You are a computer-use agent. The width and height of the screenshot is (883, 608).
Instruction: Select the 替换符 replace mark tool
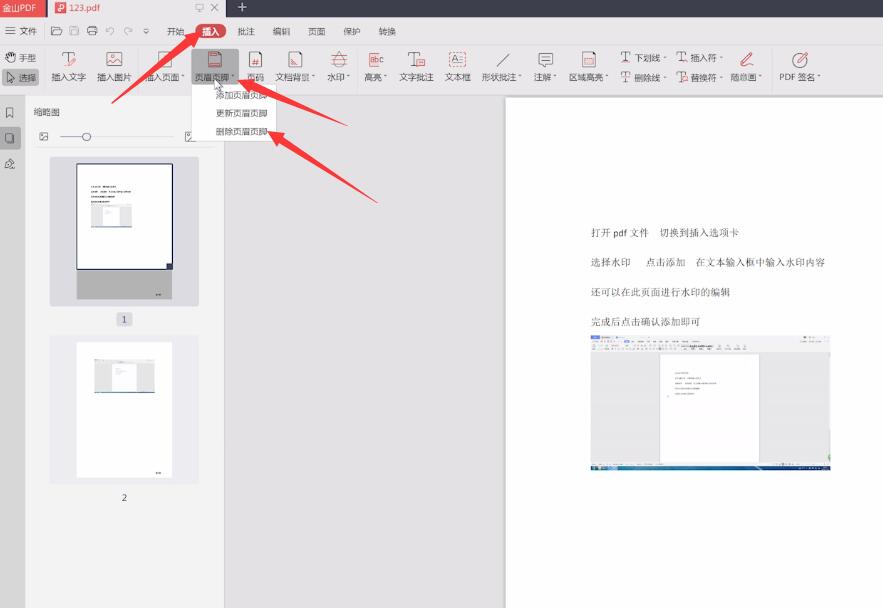coord(699,77)
